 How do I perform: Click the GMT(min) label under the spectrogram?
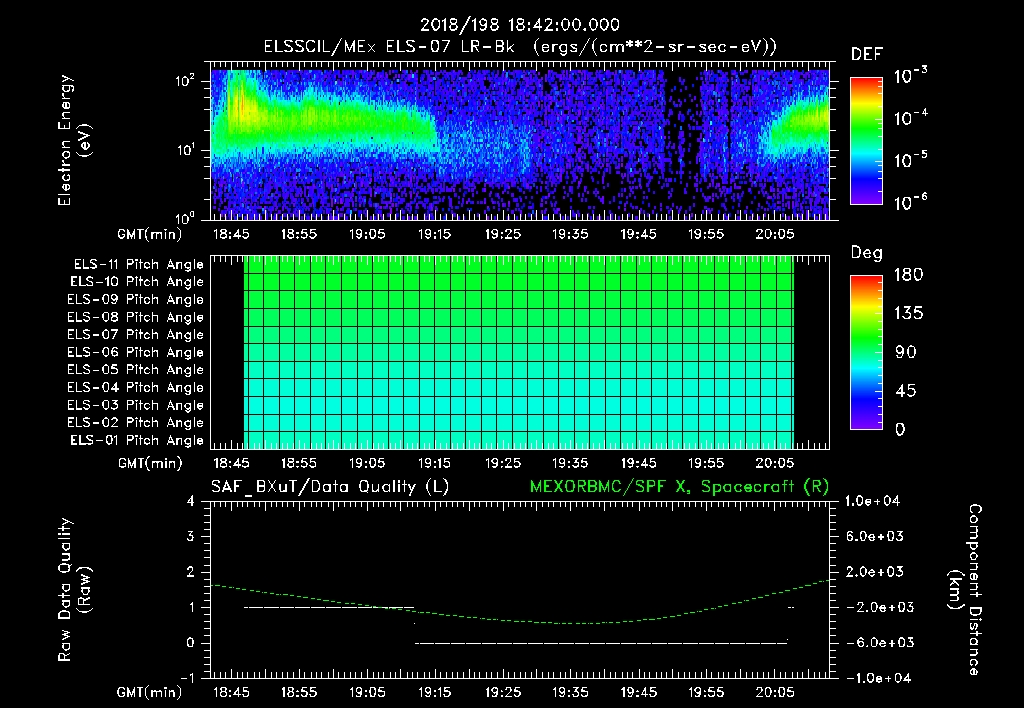tap(150, 234)
